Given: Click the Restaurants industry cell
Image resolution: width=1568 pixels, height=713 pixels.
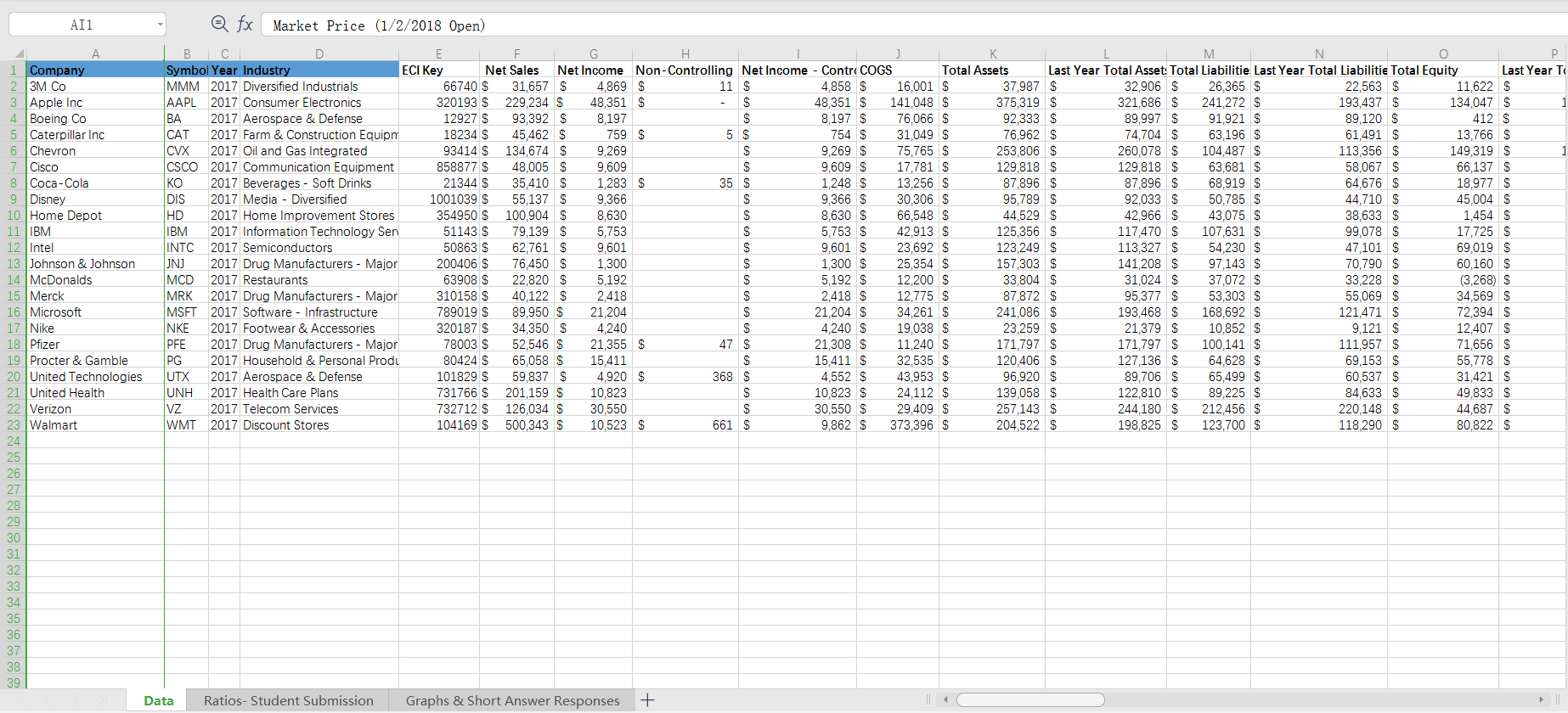Looking at the screenshot, I should tap(319, 279).
